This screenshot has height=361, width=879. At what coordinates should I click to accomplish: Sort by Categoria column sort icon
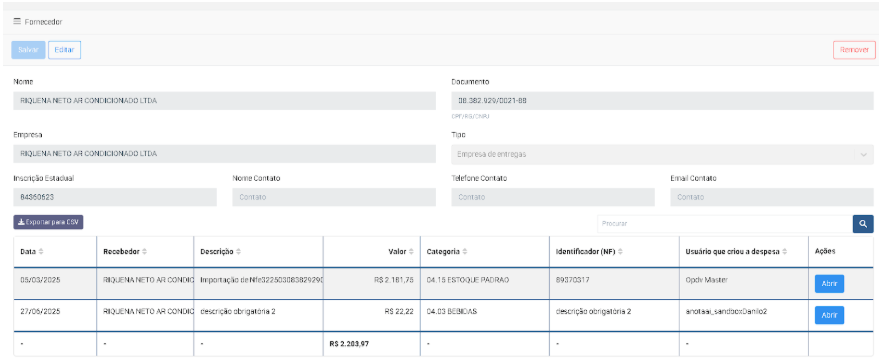(465, 252)
